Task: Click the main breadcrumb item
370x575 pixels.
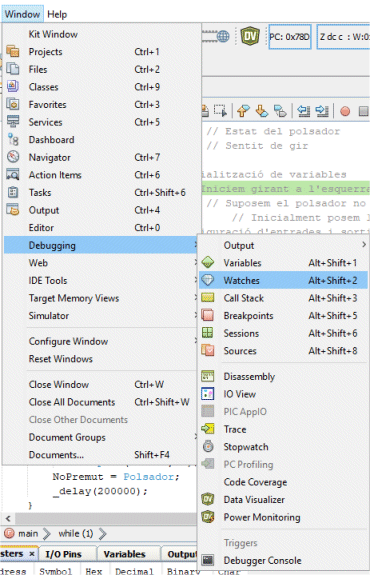Action: click(x=28, y=533)
